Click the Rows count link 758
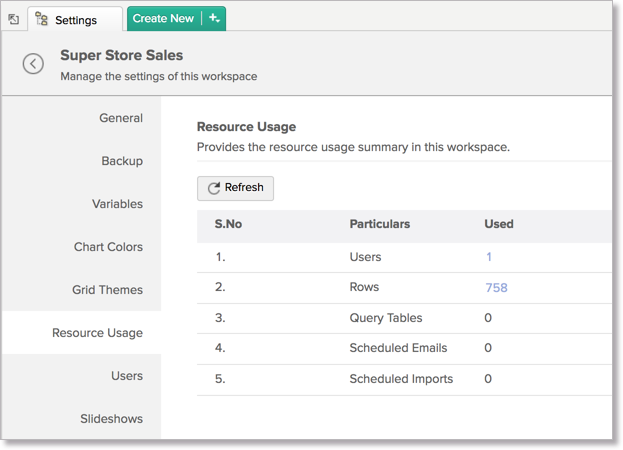The height and width of the screenshot is (450, 623). tap(496, 287)
